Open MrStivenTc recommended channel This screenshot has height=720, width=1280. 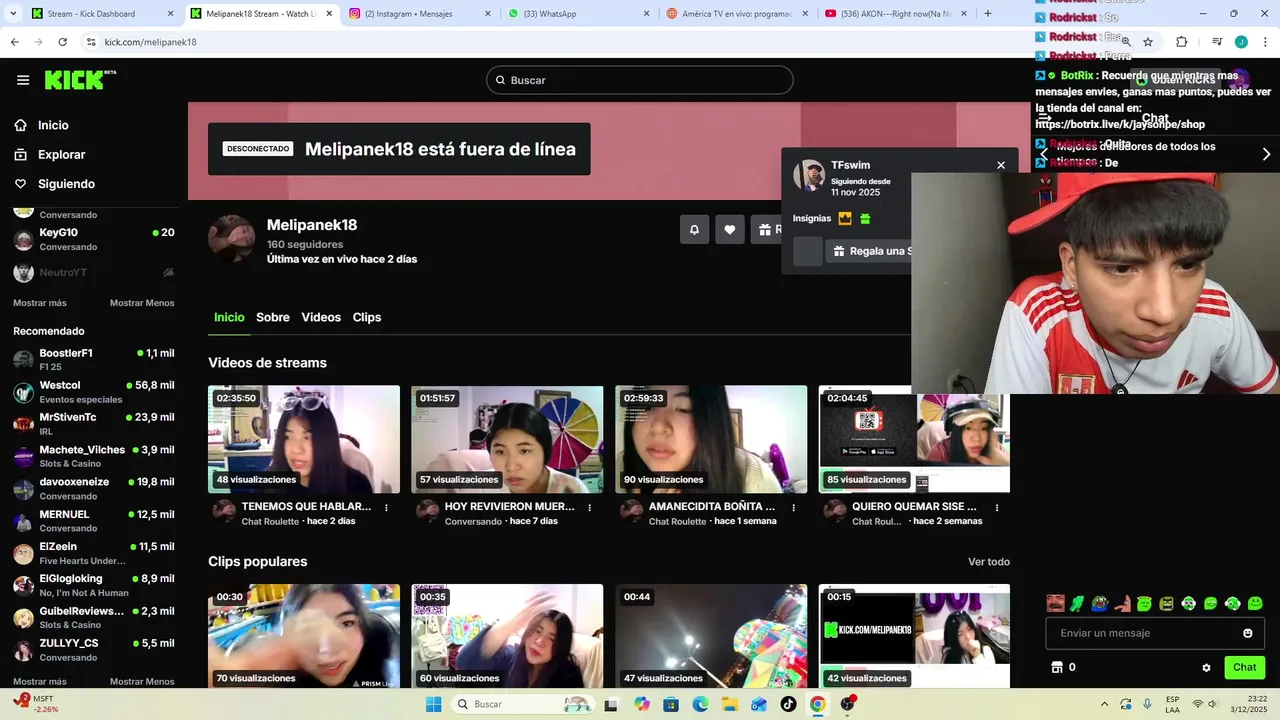pyautogui.click(x=94, y=424)
